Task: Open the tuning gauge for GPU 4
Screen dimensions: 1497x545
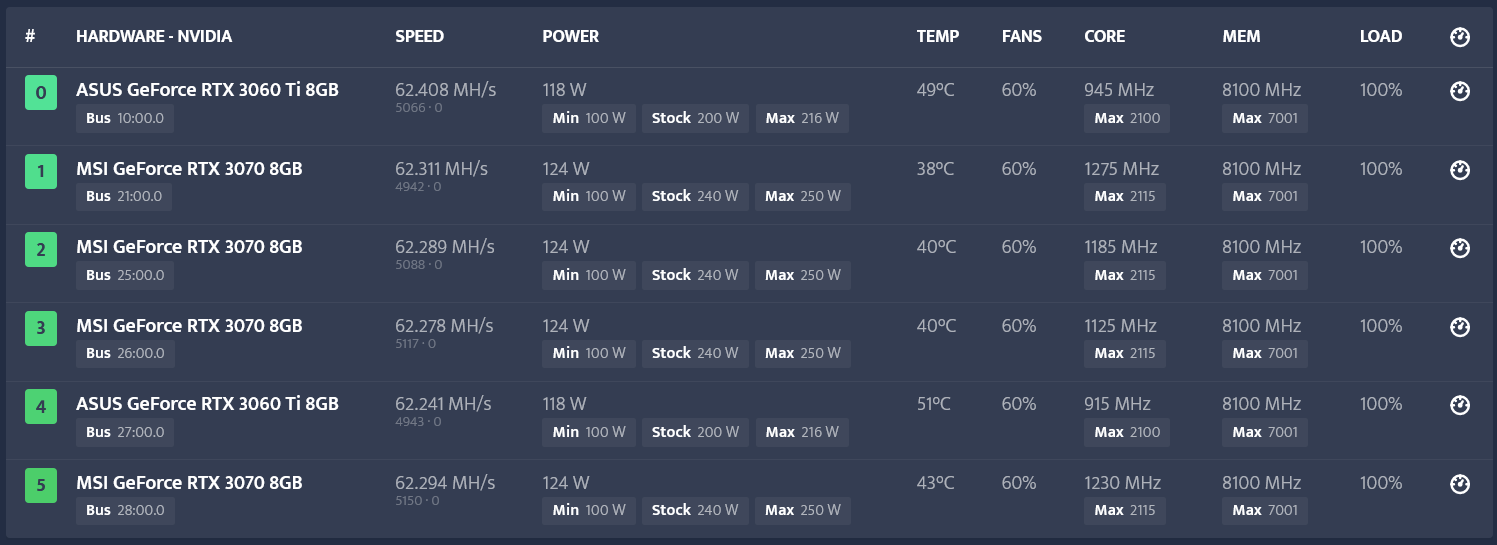Action: [x=1459, y=405]
